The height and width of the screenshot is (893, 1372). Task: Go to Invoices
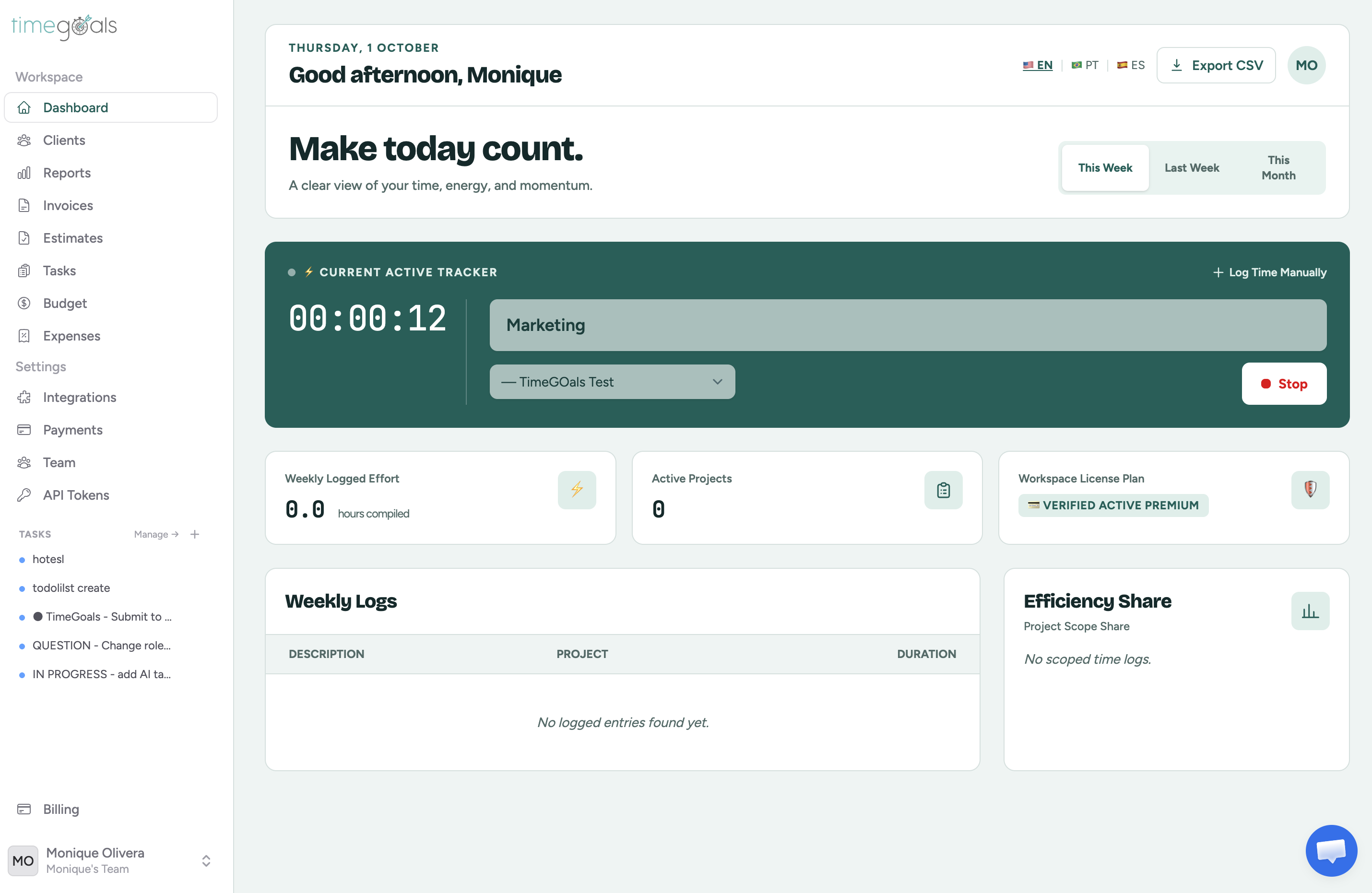click(111, 205)
